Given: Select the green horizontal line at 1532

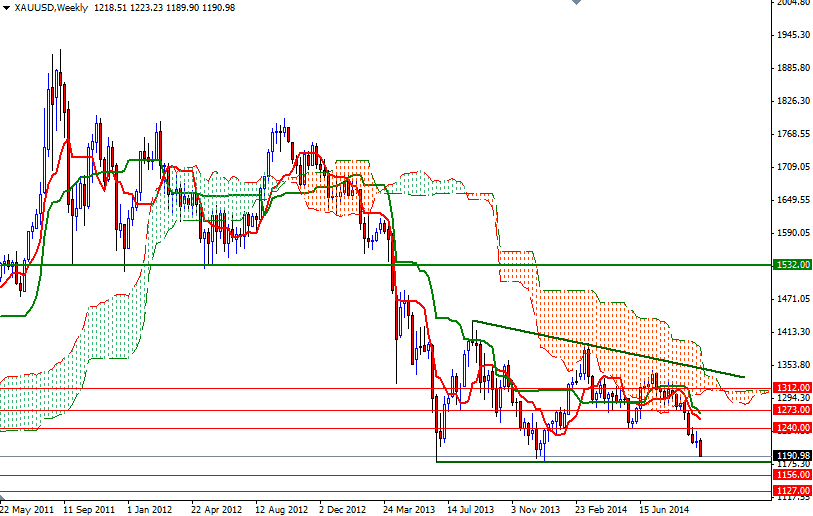Looking at the screenshot, I should (x=300, y=265).
